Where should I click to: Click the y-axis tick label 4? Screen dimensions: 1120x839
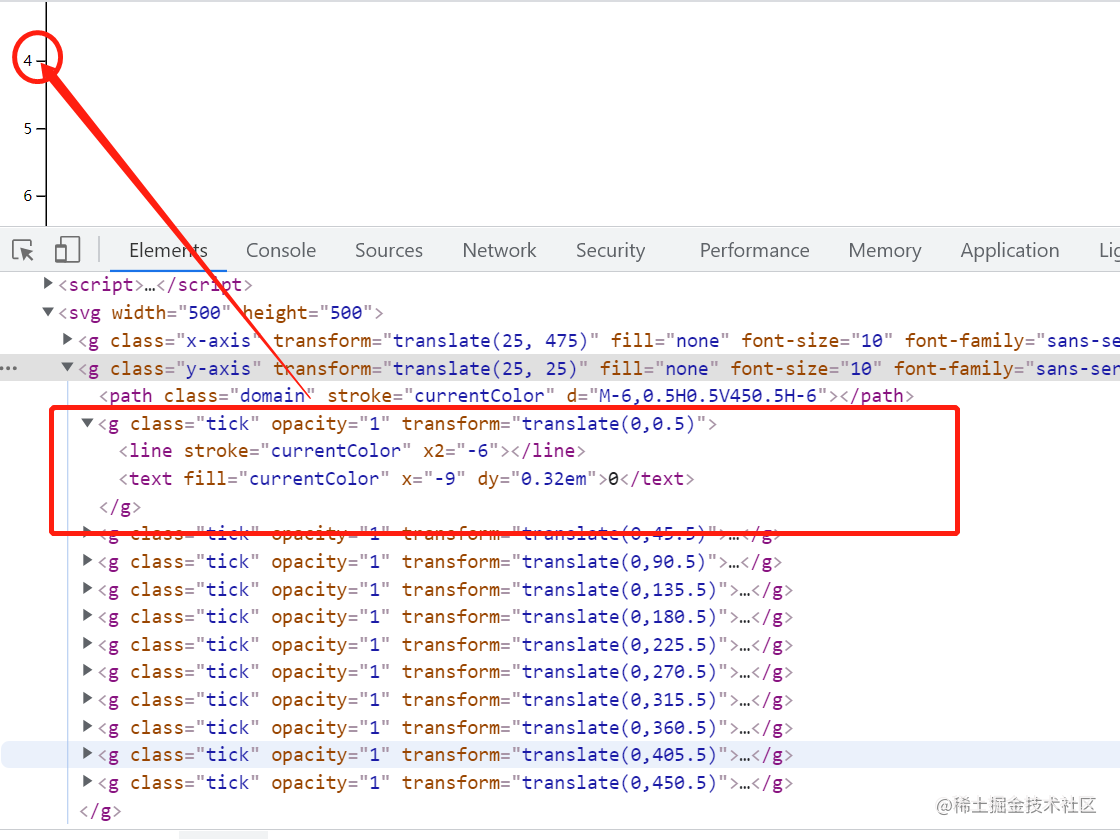pyautogui.click(x=28, y=61)
